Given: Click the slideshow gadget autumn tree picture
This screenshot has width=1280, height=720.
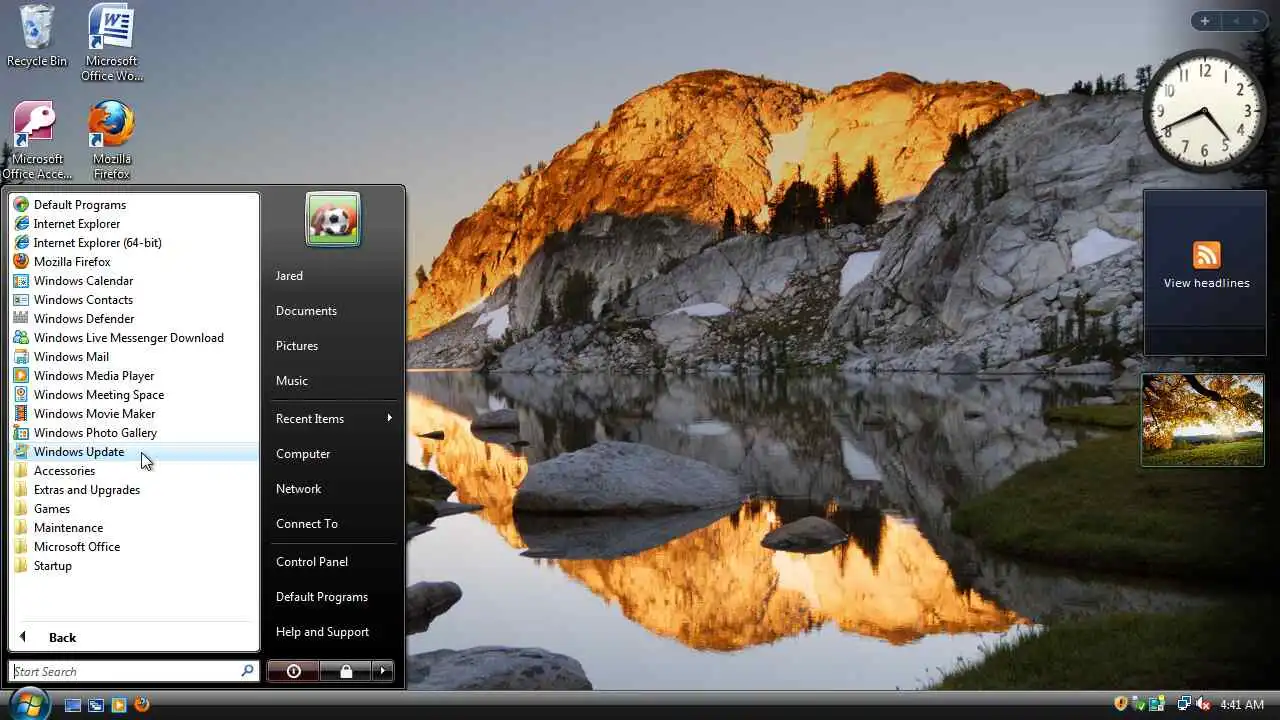Looking at the screenshot, I should tap(1203, 420).
